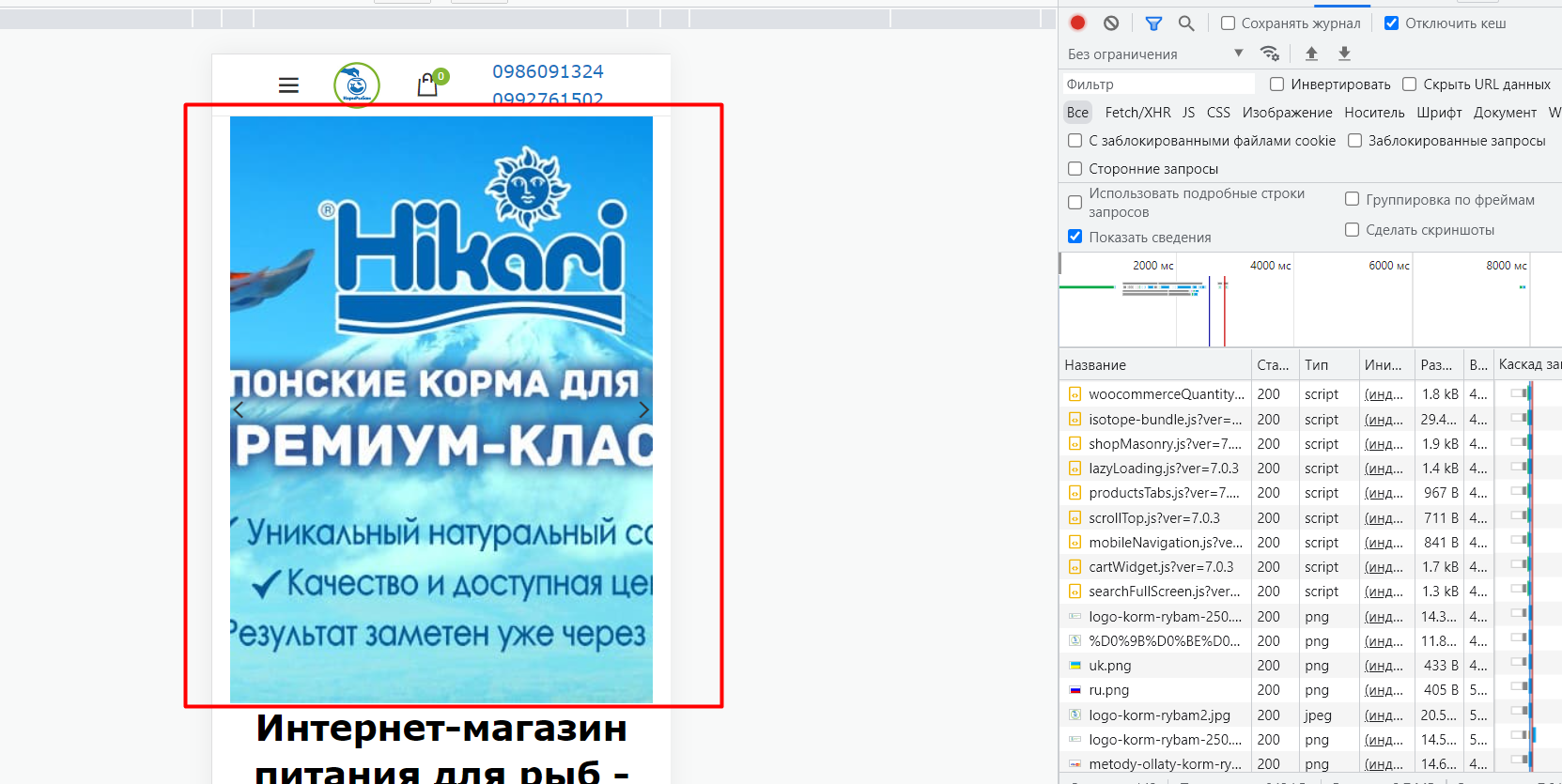Open the site's hamburger menu
The image size is (1562, 784).
(x=288, y=85)
